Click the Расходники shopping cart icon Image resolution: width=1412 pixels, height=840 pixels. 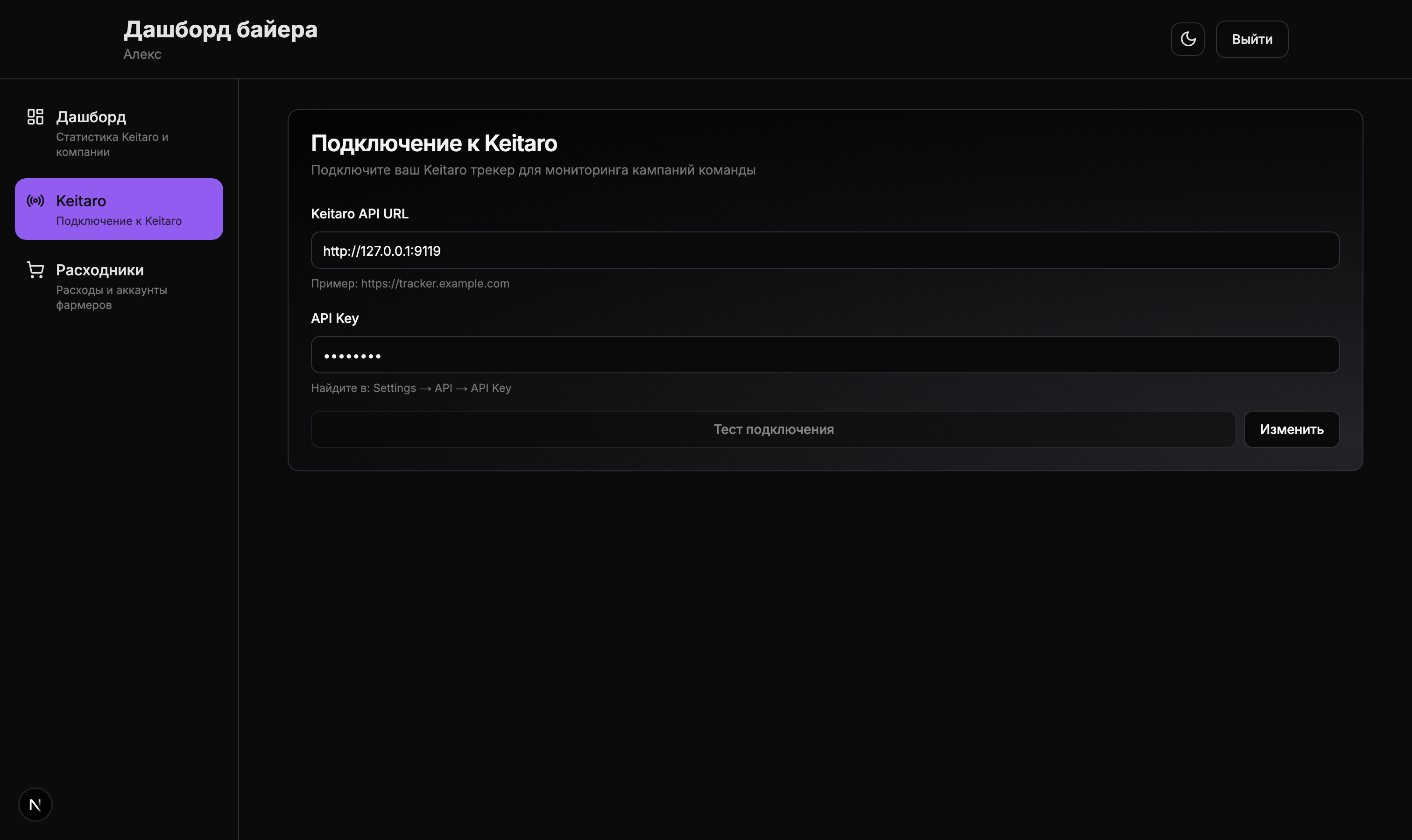pyautogui.click(x=35, y=270)
